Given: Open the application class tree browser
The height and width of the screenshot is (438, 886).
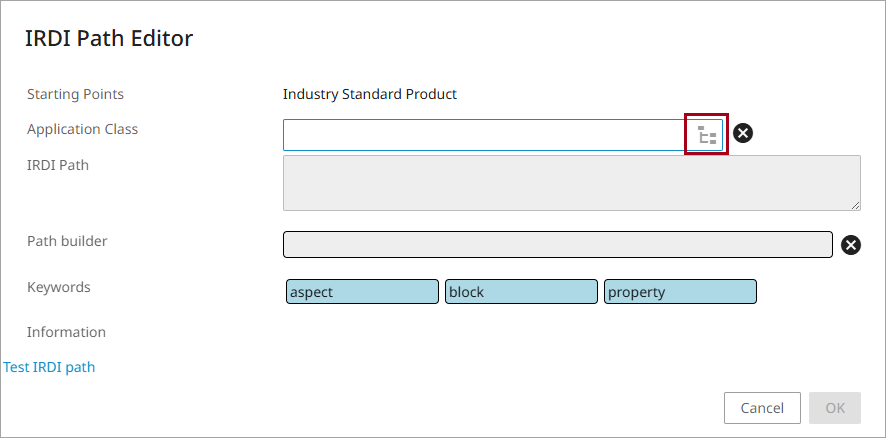Looking at the screenshot, I should (x=706, y=135).
